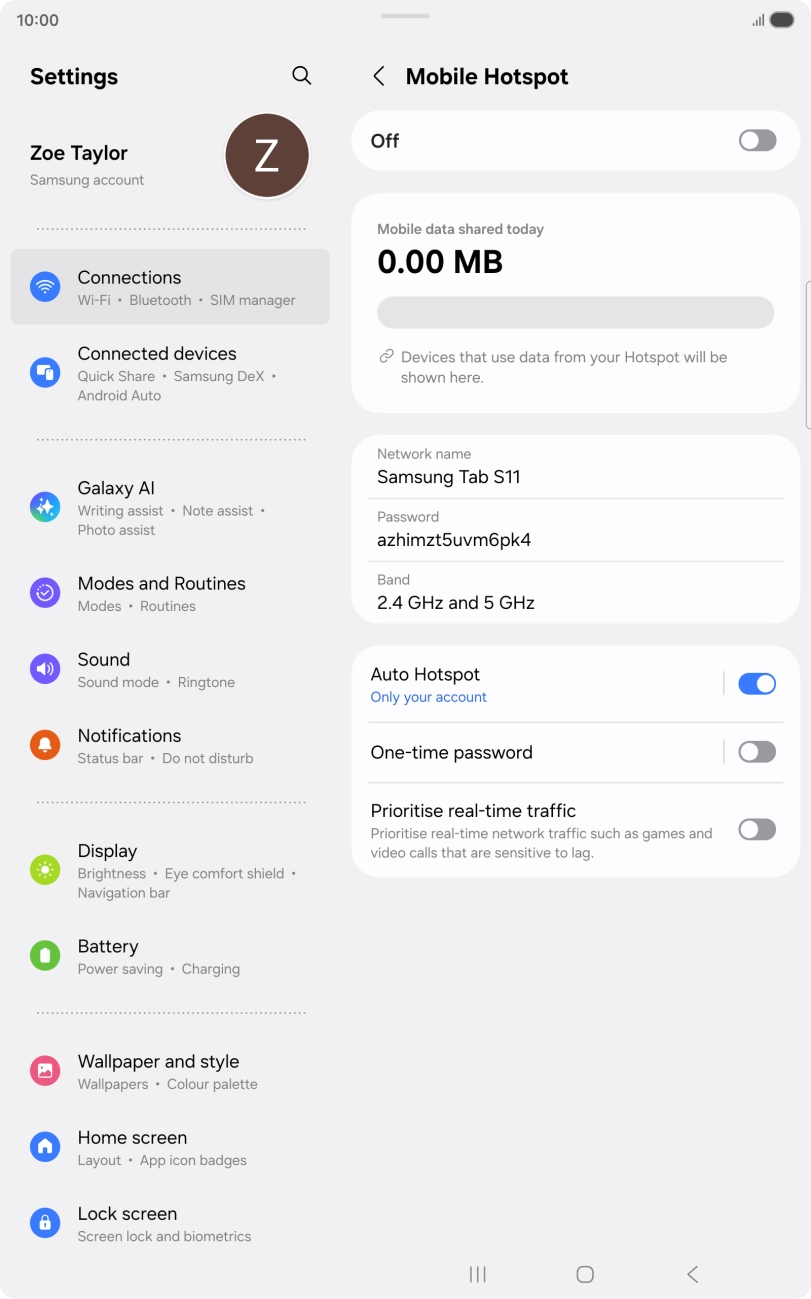Open Connections settings category

(x=170, y=287)
